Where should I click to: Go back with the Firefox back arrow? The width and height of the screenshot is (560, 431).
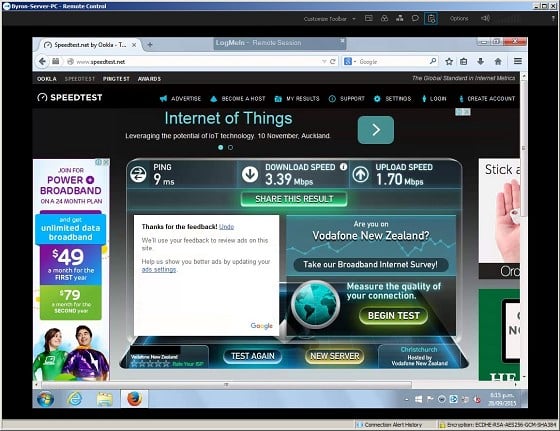click(x=42, y=61)
